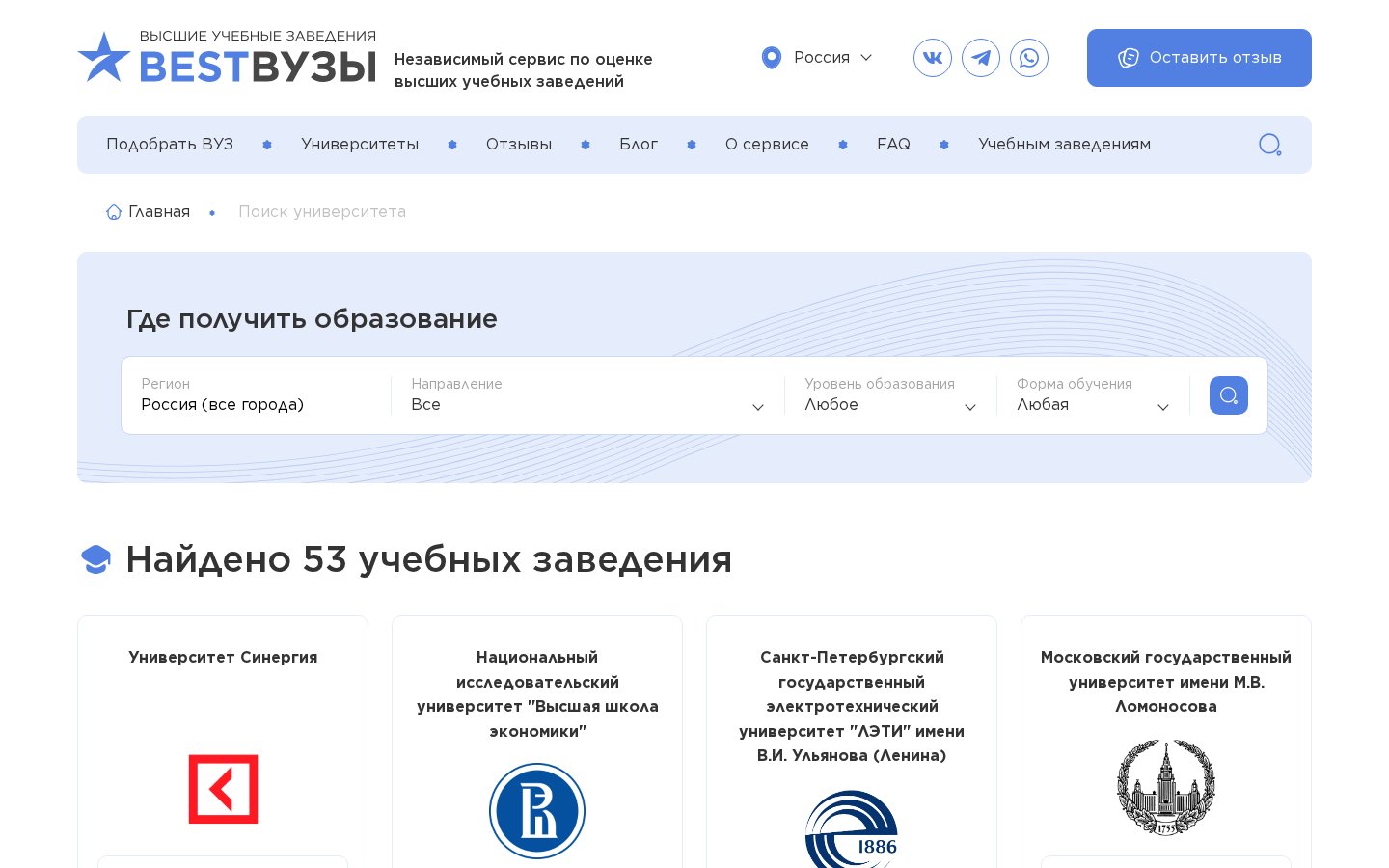Click the Синергия university logo
Screen dimensions: 1389x868
223,789
